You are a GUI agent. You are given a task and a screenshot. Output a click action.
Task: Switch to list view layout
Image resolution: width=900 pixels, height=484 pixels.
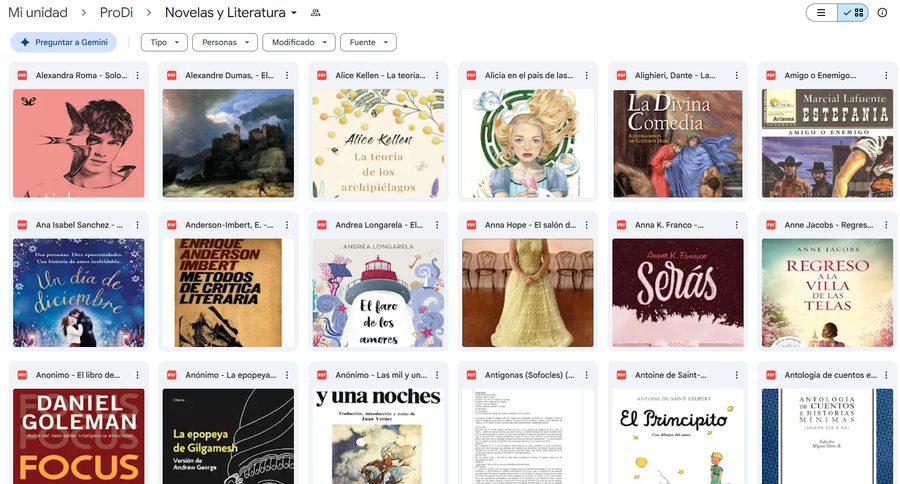(821, 13)
